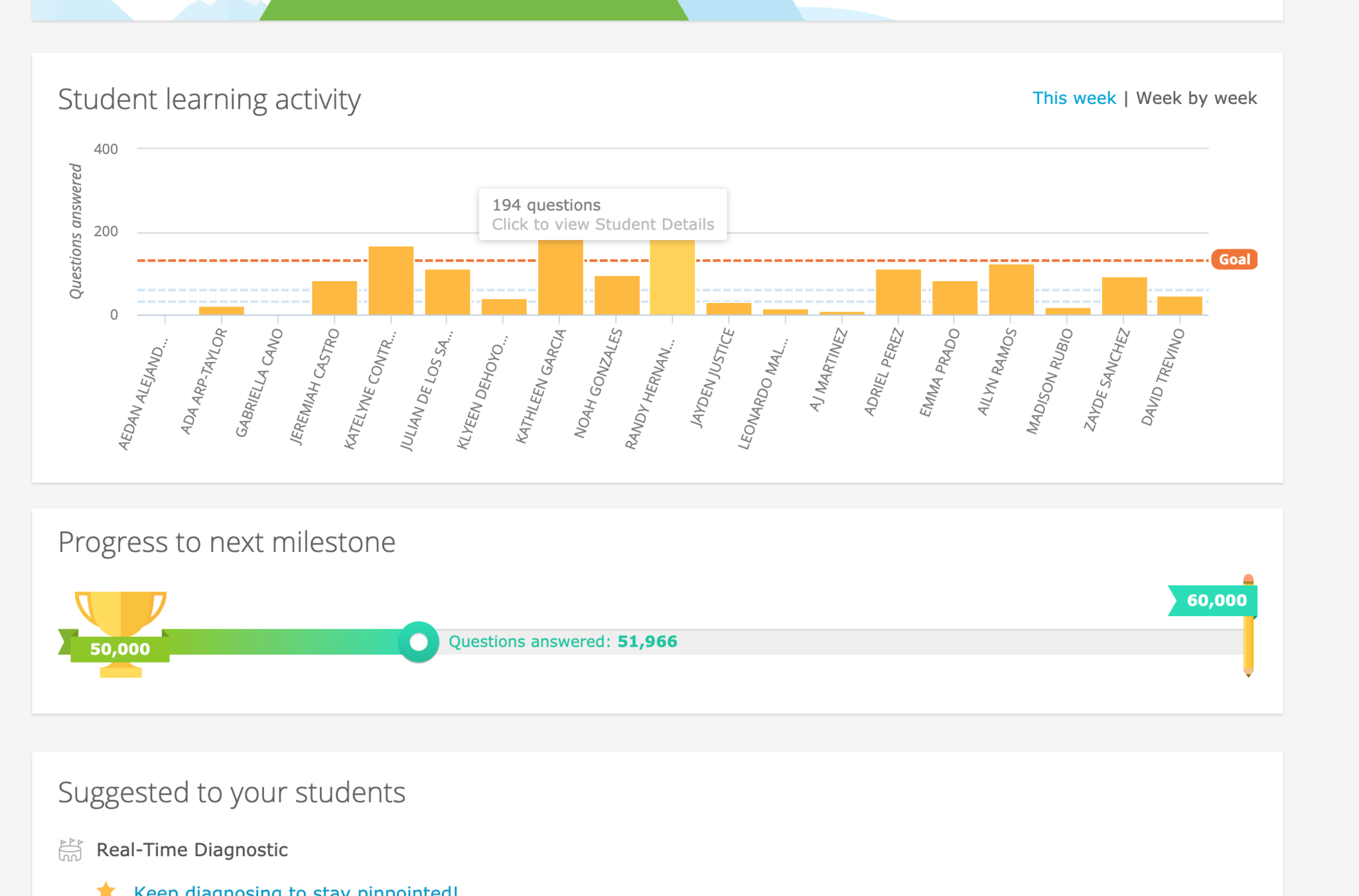
Task: Open Keep diagnosing to stay pinpointed link
Action: point(295,890)
